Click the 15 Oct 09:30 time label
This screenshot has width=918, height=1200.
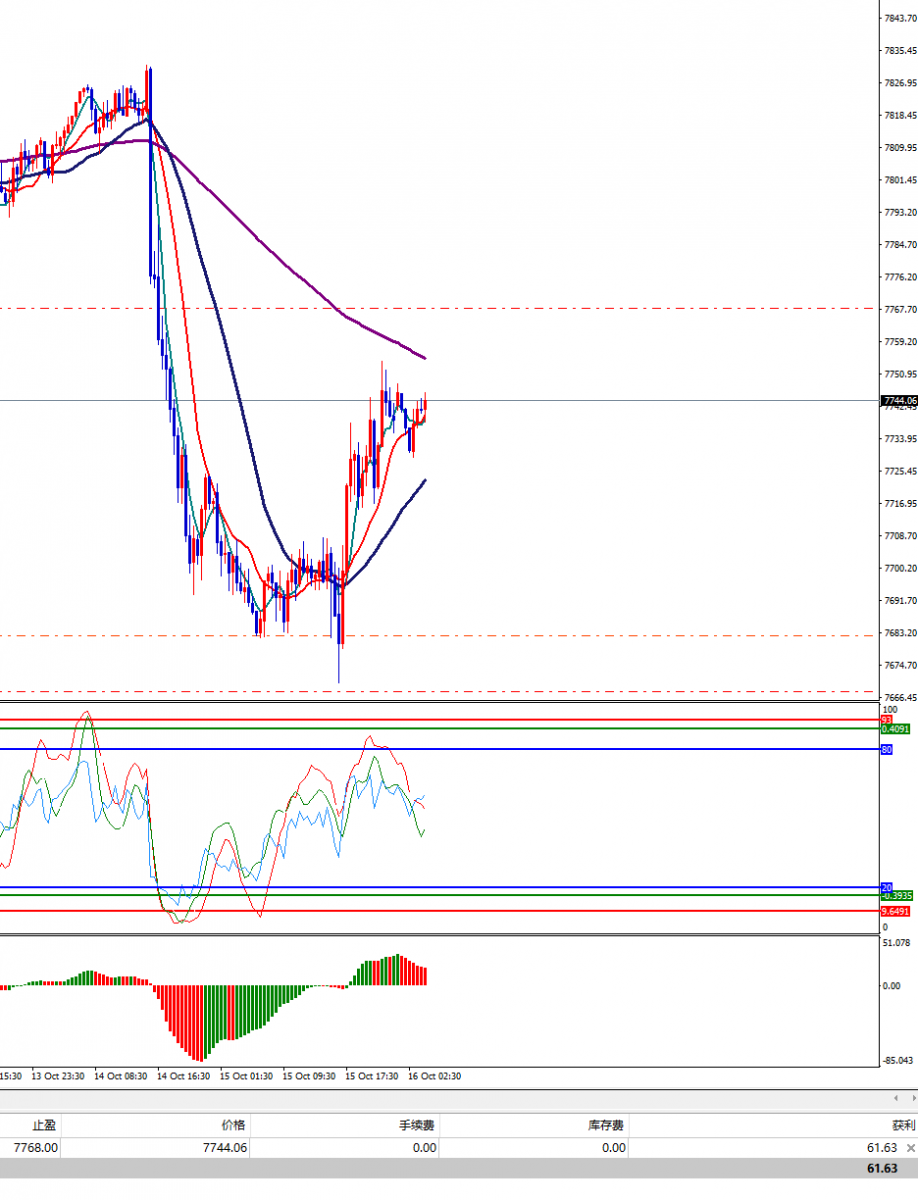click(x=310, y=1076)
